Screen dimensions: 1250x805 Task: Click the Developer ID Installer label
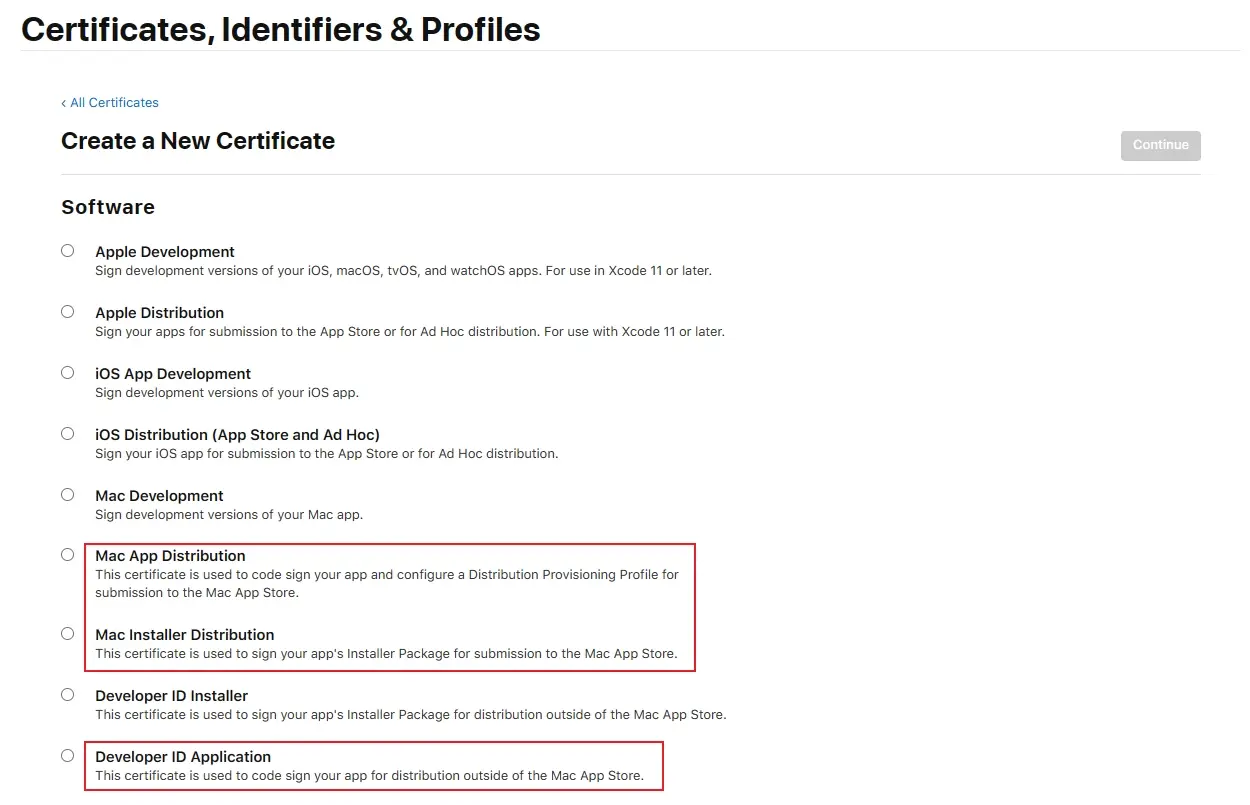click(171, 696)
